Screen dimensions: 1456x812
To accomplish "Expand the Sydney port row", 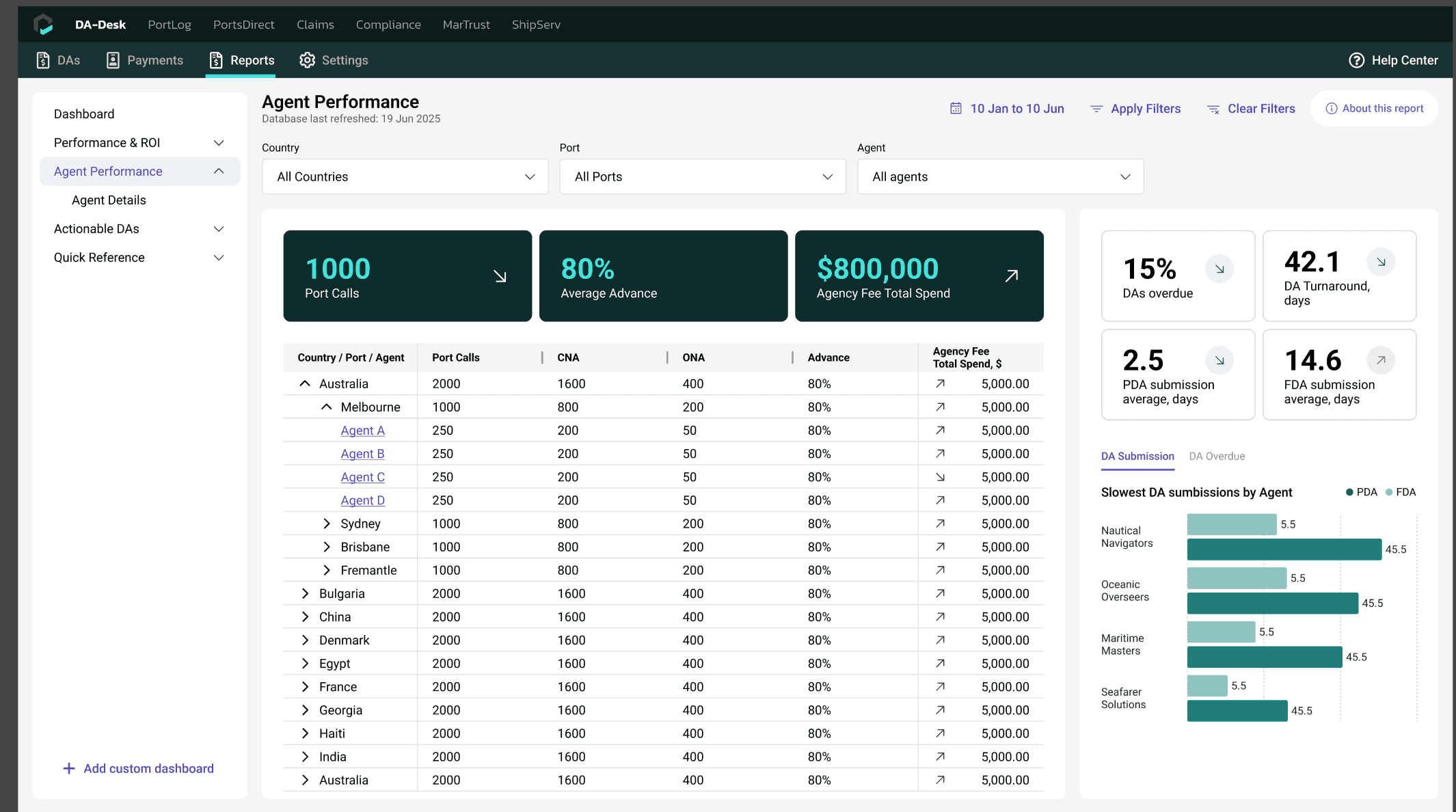I will [327, 524].
